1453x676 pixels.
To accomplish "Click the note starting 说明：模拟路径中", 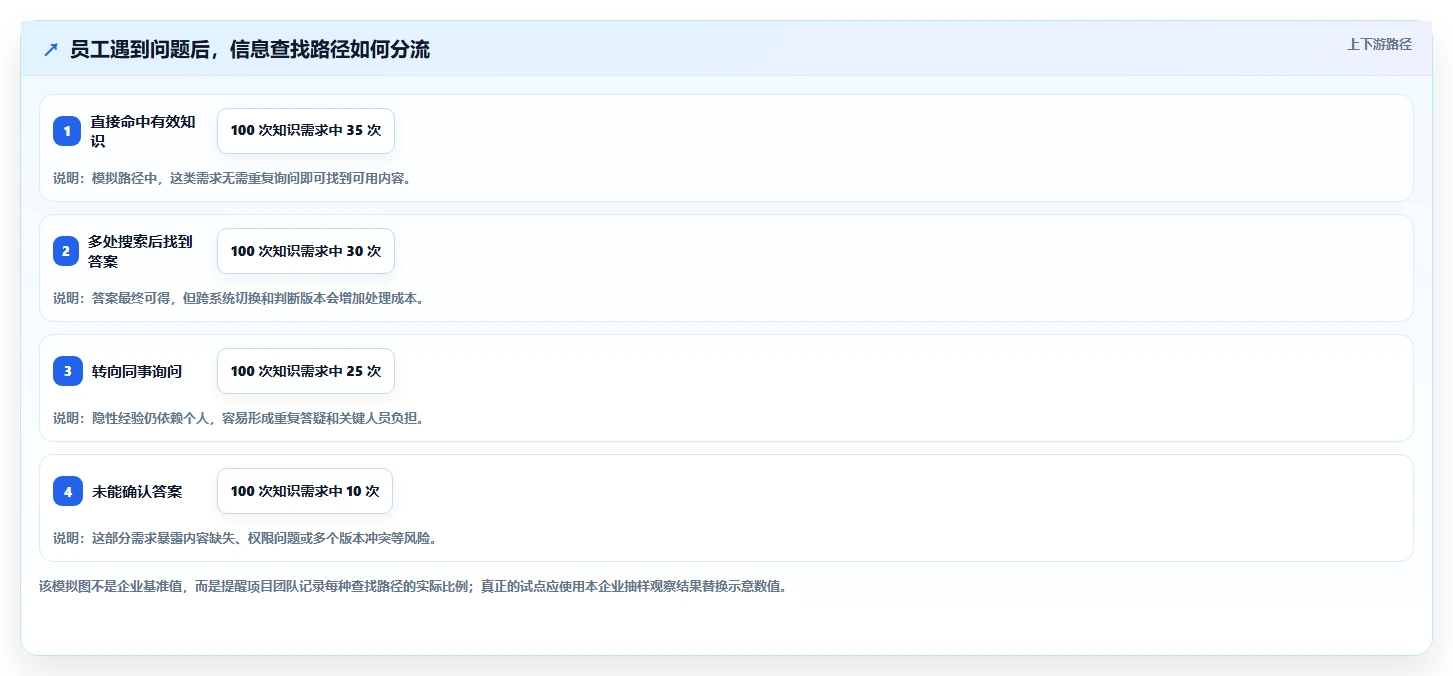I will (x=232, y=178).
